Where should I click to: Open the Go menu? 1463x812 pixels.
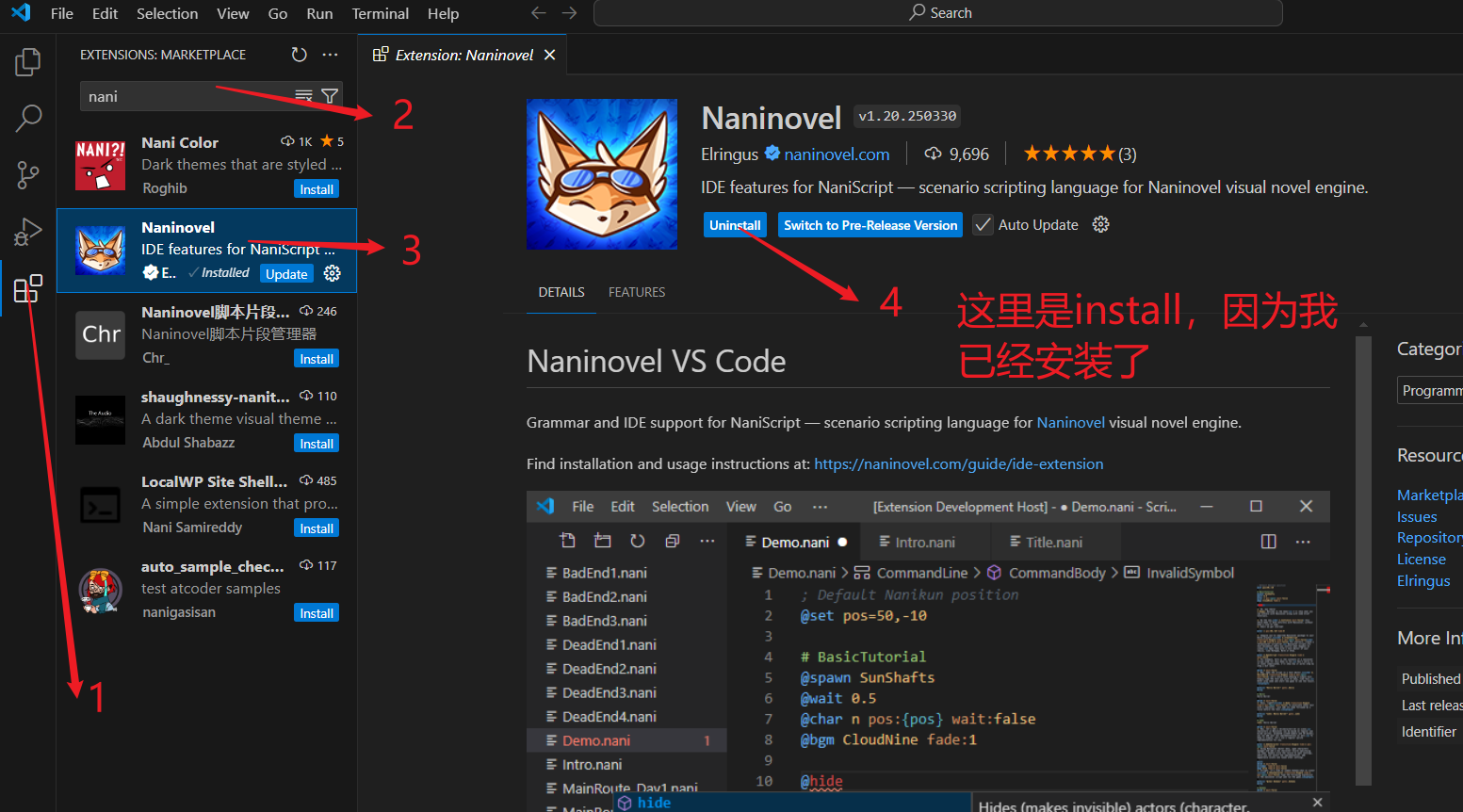pyautogui.click(x=278, y=13)
